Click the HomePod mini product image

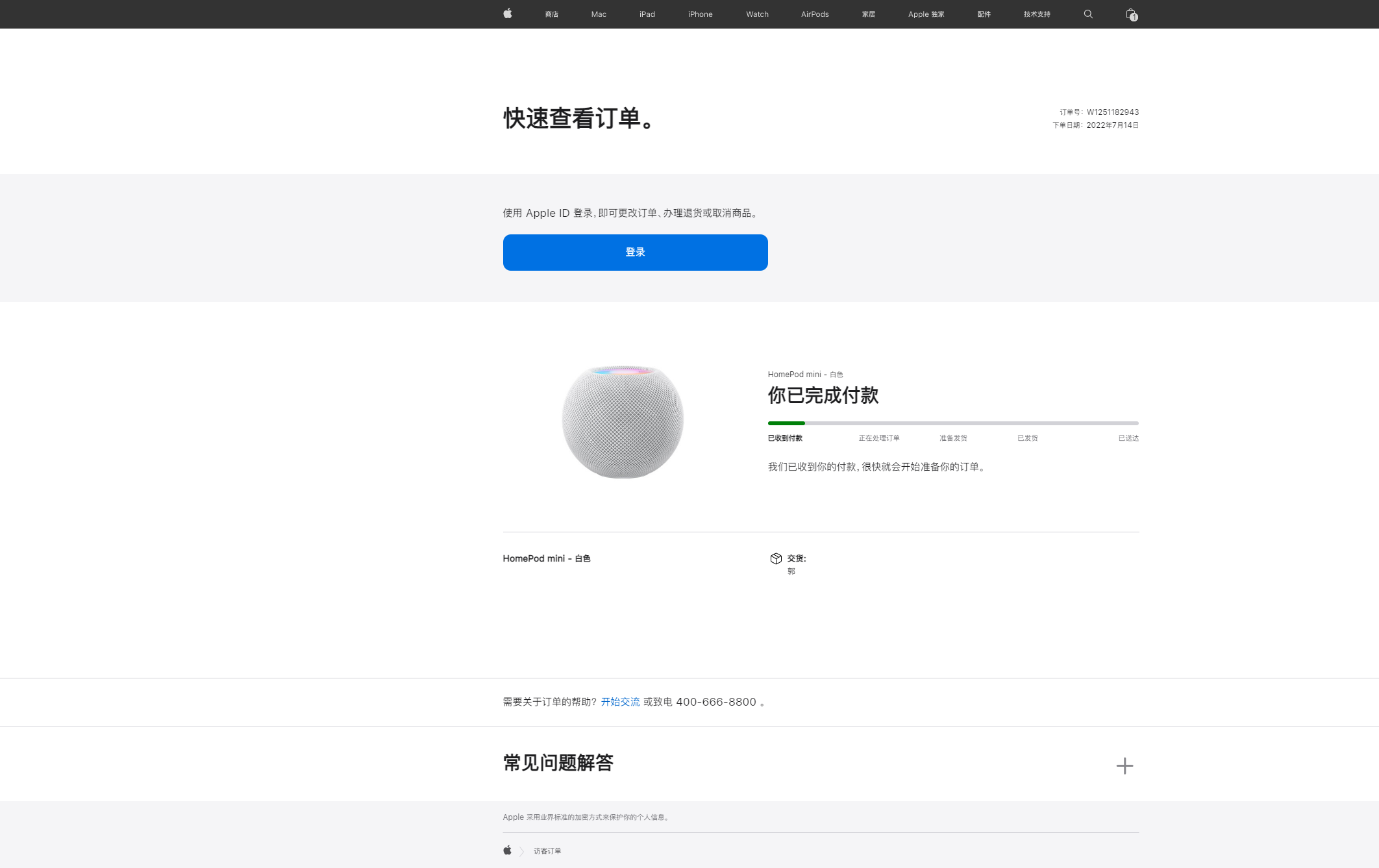tap(622, 421)
